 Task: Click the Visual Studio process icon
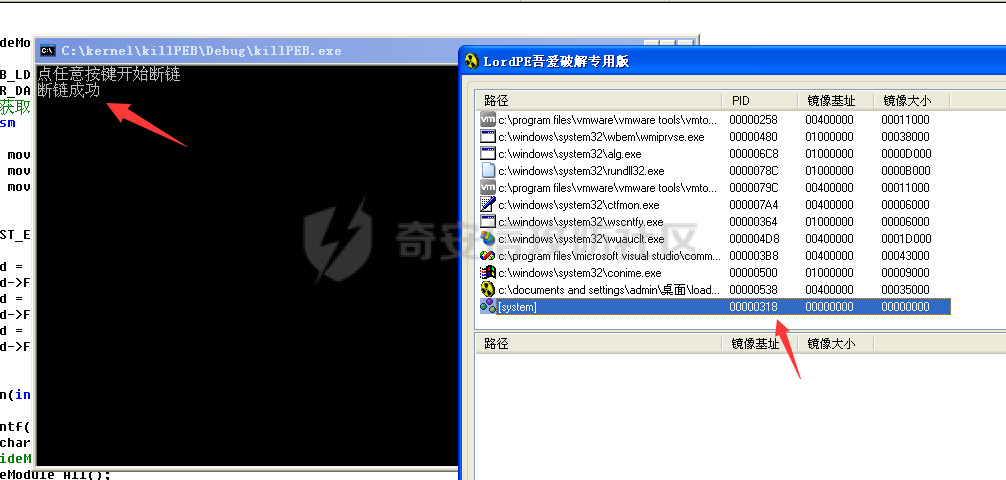coord(488,255)
